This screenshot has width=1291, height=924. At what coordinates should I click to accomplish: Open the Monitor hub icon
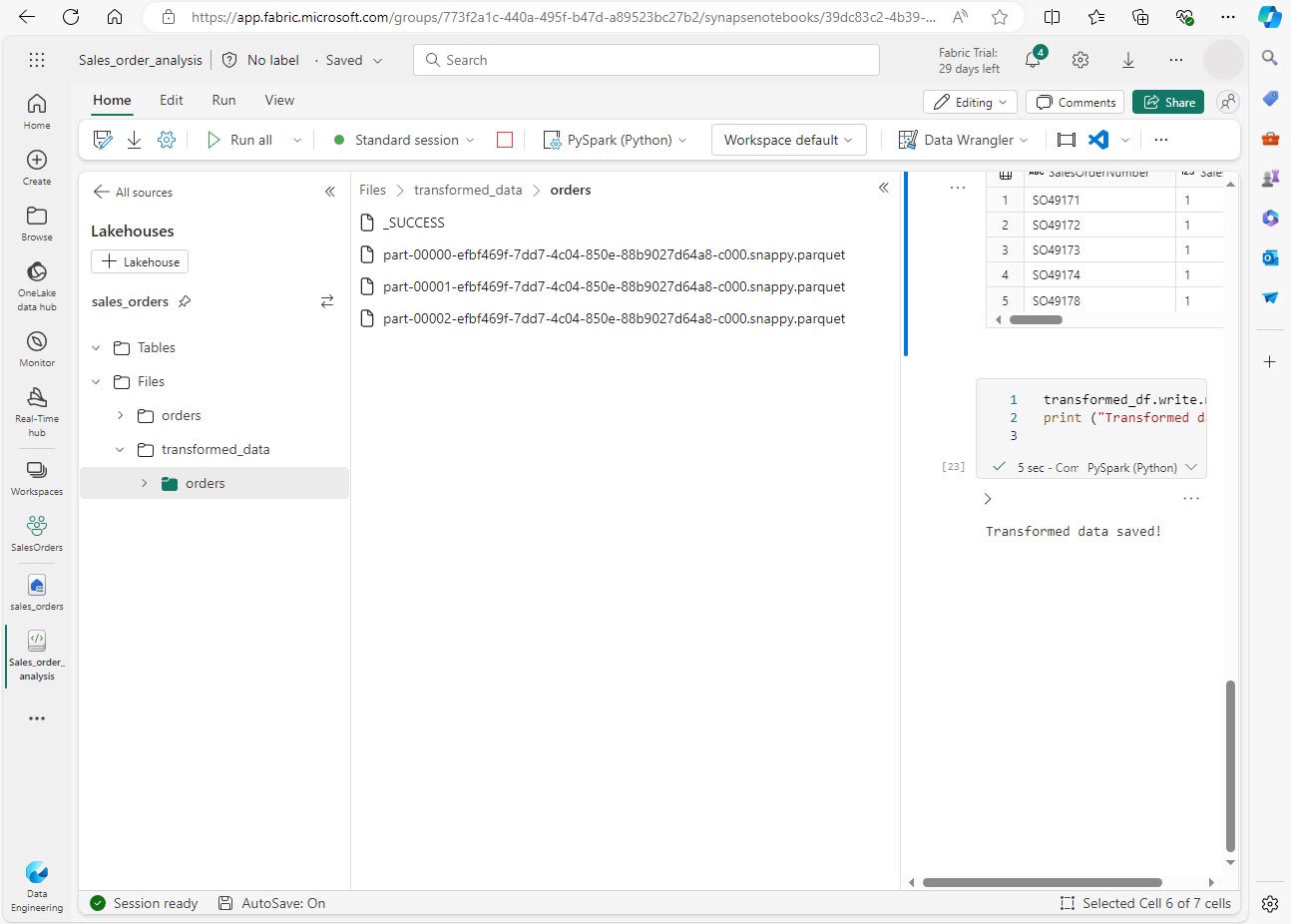pos(37,348)
